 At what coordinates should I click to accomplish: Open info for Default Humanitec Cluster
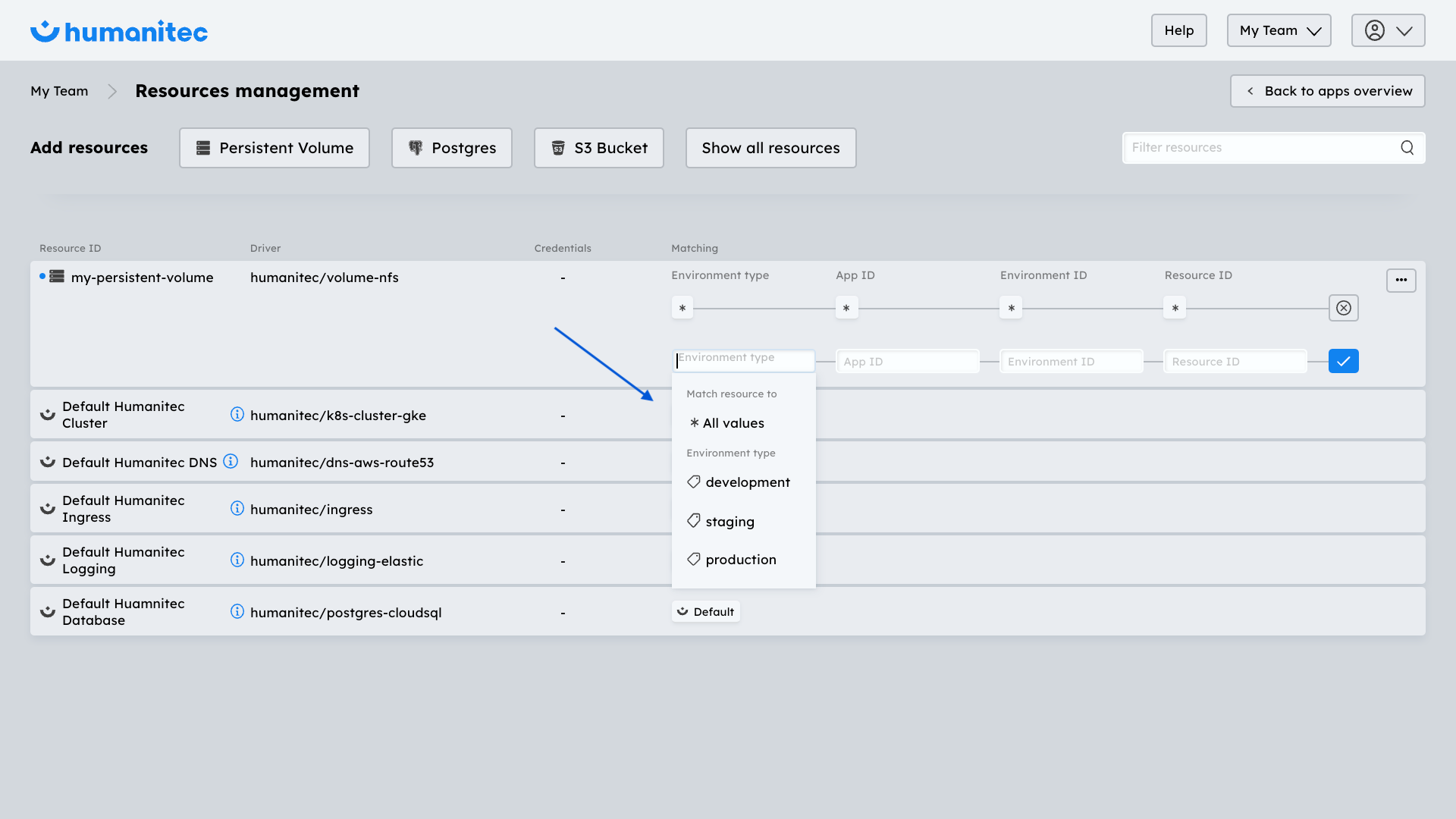(x=237, y=414)
